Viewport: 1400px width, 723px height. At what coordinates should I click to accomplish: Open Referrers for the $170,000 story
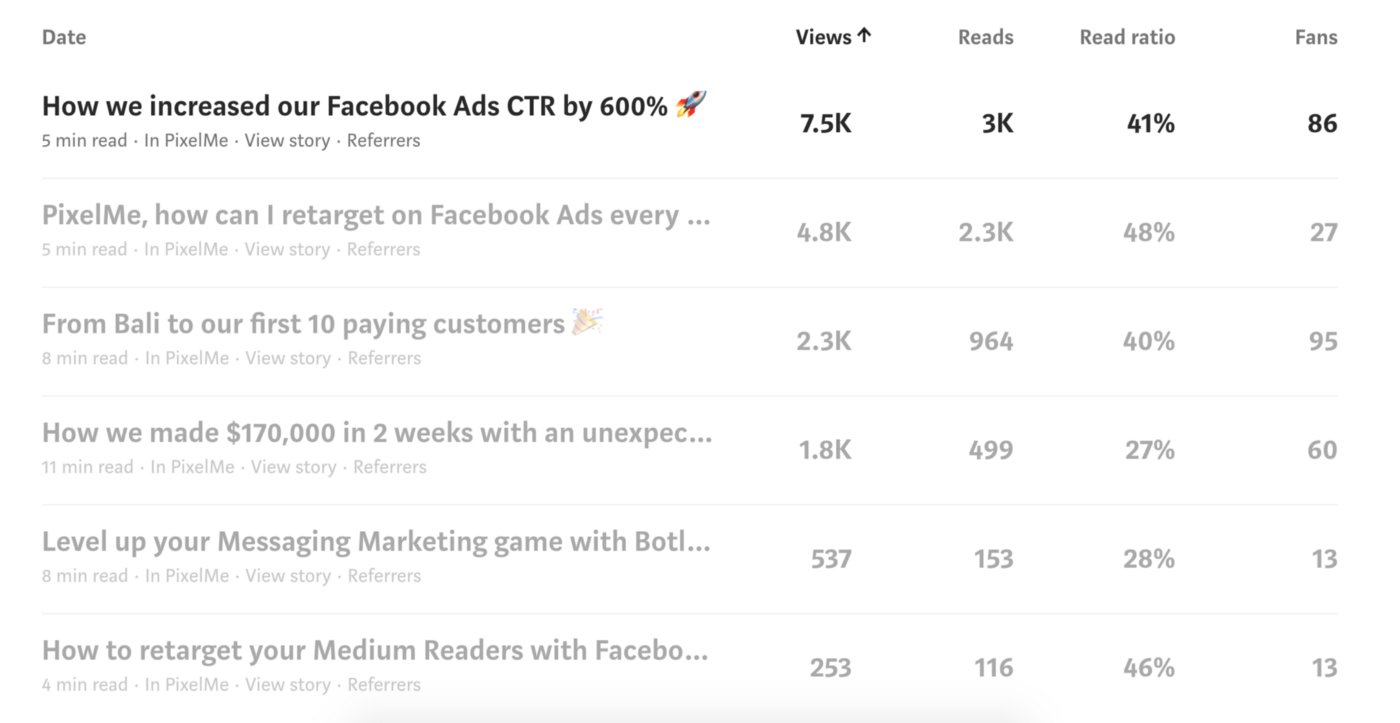pyautogui.click(x=390, y=467)
